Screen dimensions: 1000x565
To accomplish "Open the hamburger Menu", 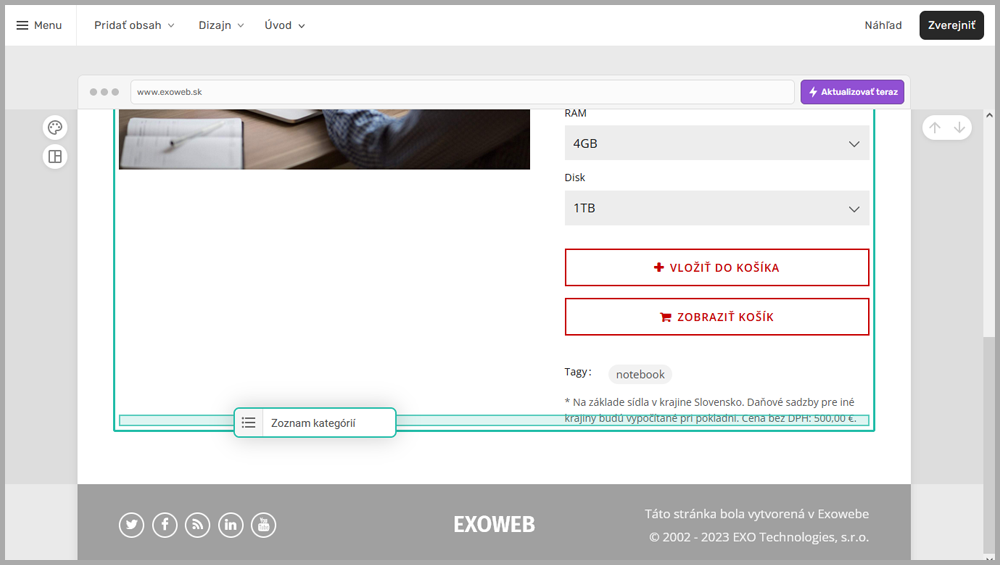I will click(39, 25).
